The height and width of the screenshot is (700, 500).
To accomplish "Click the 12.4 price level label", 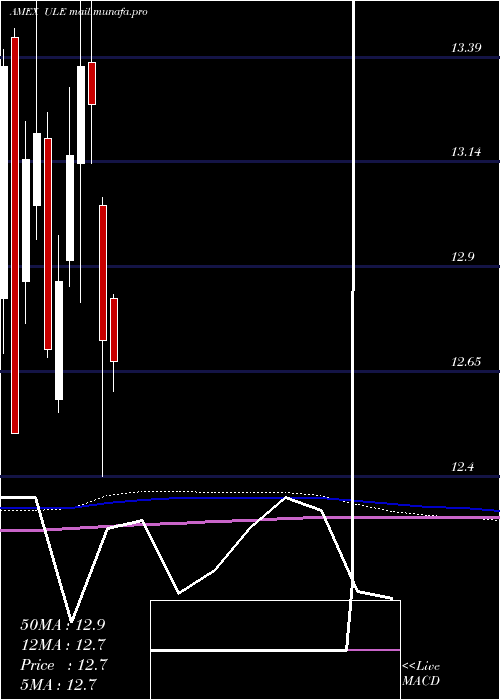I will (x=463, y=467).
